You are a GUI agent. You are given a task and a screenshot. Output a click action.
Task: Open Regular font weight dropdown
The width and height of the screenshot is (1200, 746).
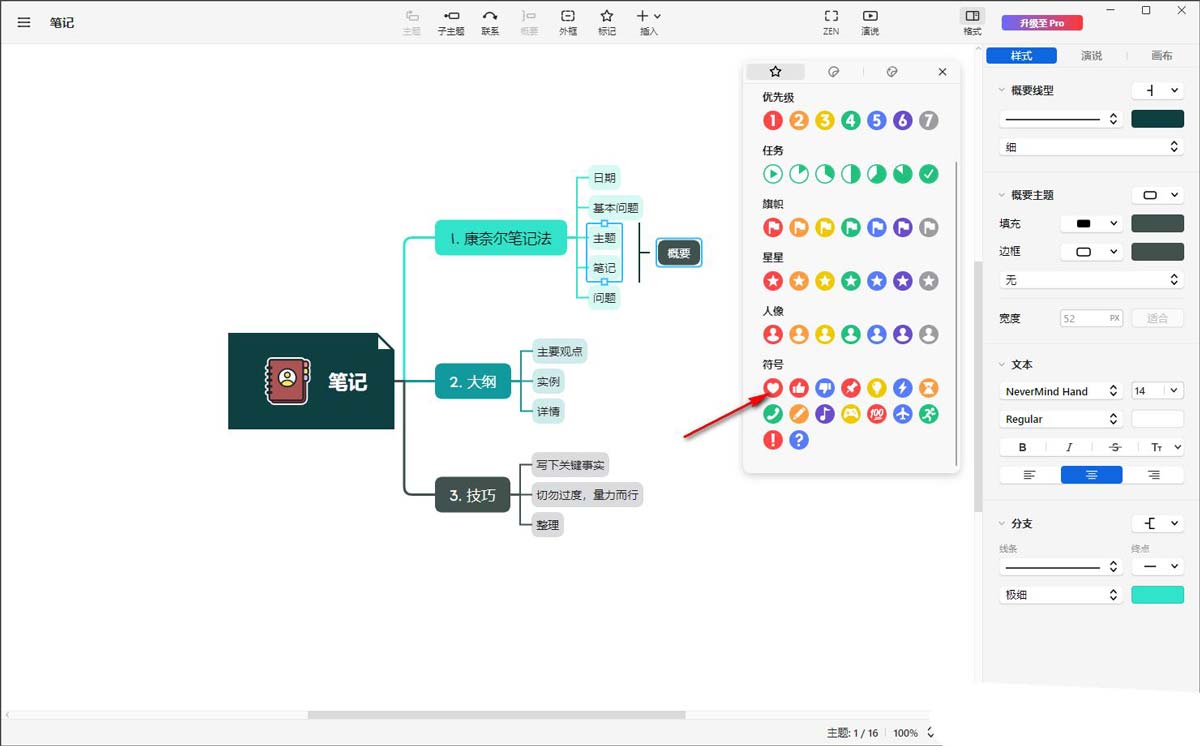tap(1061, 419)
